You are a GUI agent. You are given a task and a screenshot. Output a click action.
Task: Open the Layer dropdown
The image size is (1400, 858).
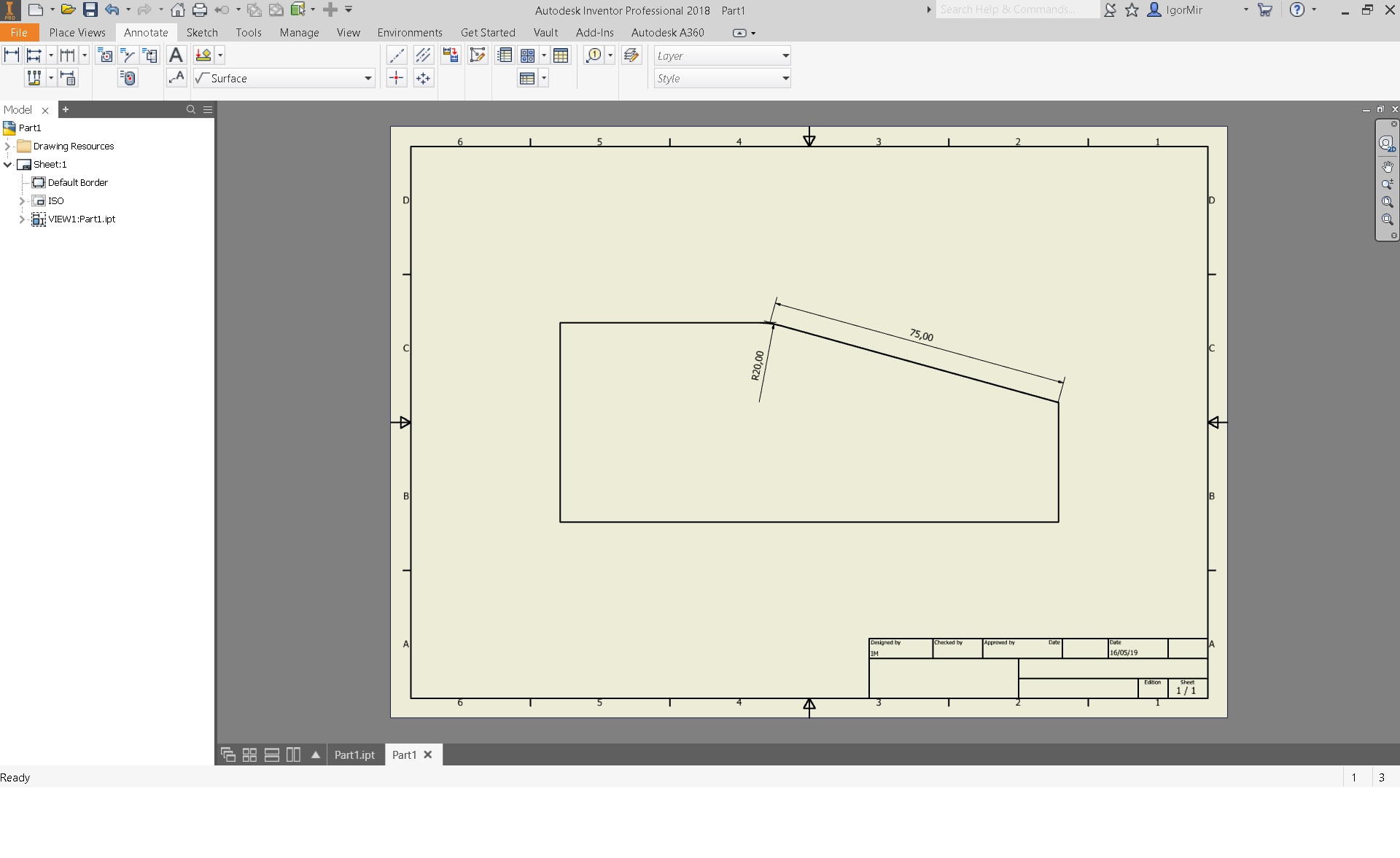click(x=785, y=55)
